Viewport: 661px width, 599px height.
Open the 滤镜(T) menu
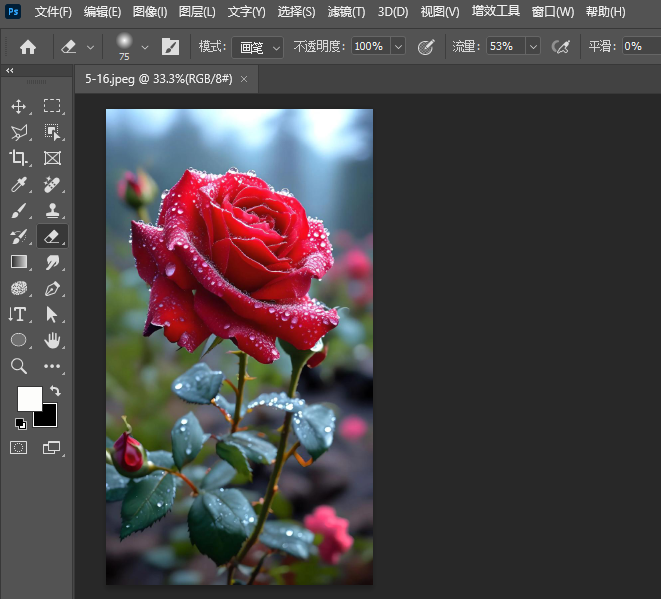(x=347, y=12)
